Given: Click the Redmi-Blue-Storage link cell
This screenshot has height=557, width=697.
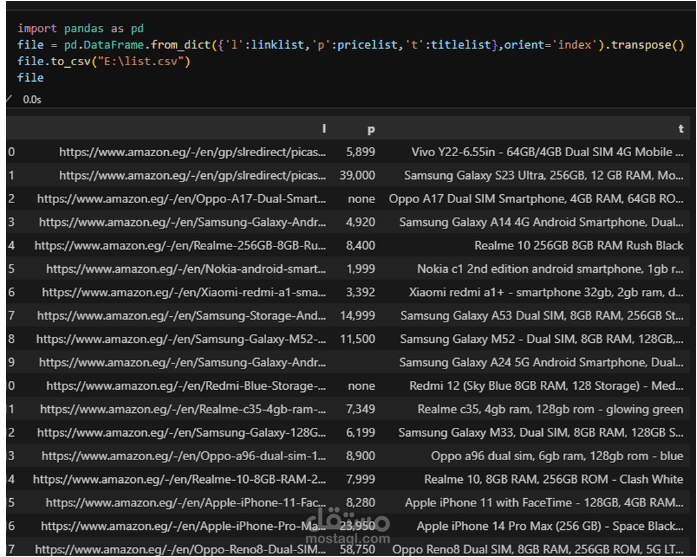Looking at the screenshot, I should [186, 386].
